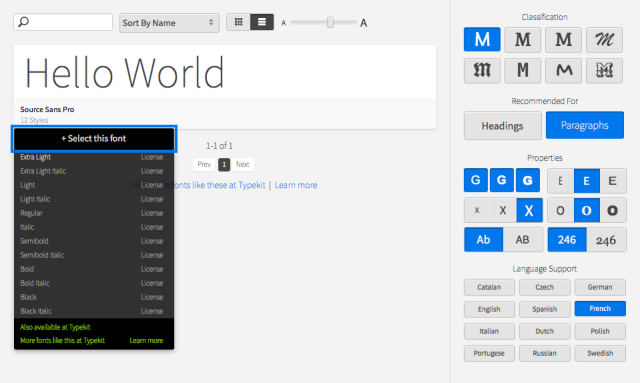Screen dimensions: 640x383
Task: Toggle Czech language support
Action: (x=544, y=287)
